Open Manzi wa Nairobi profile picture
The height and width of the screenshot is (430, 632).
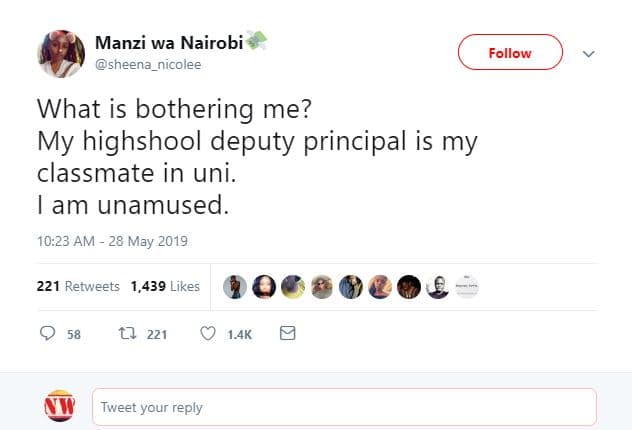61,53
